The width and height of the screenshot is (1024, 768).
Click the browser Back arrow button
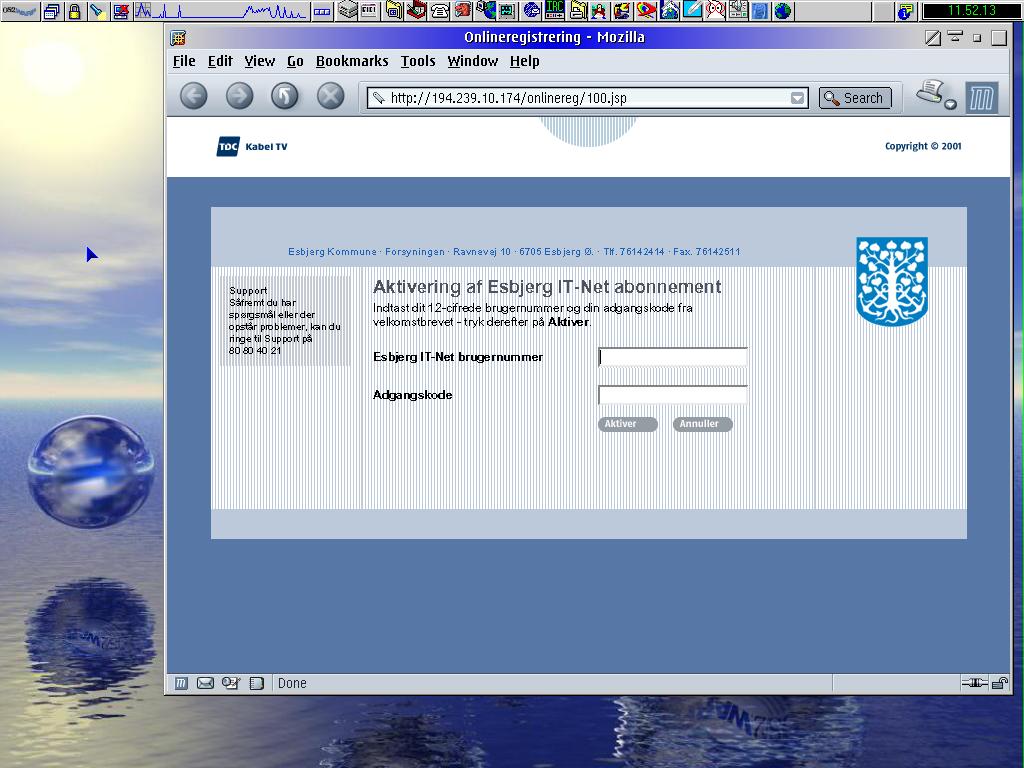[194, 96]
